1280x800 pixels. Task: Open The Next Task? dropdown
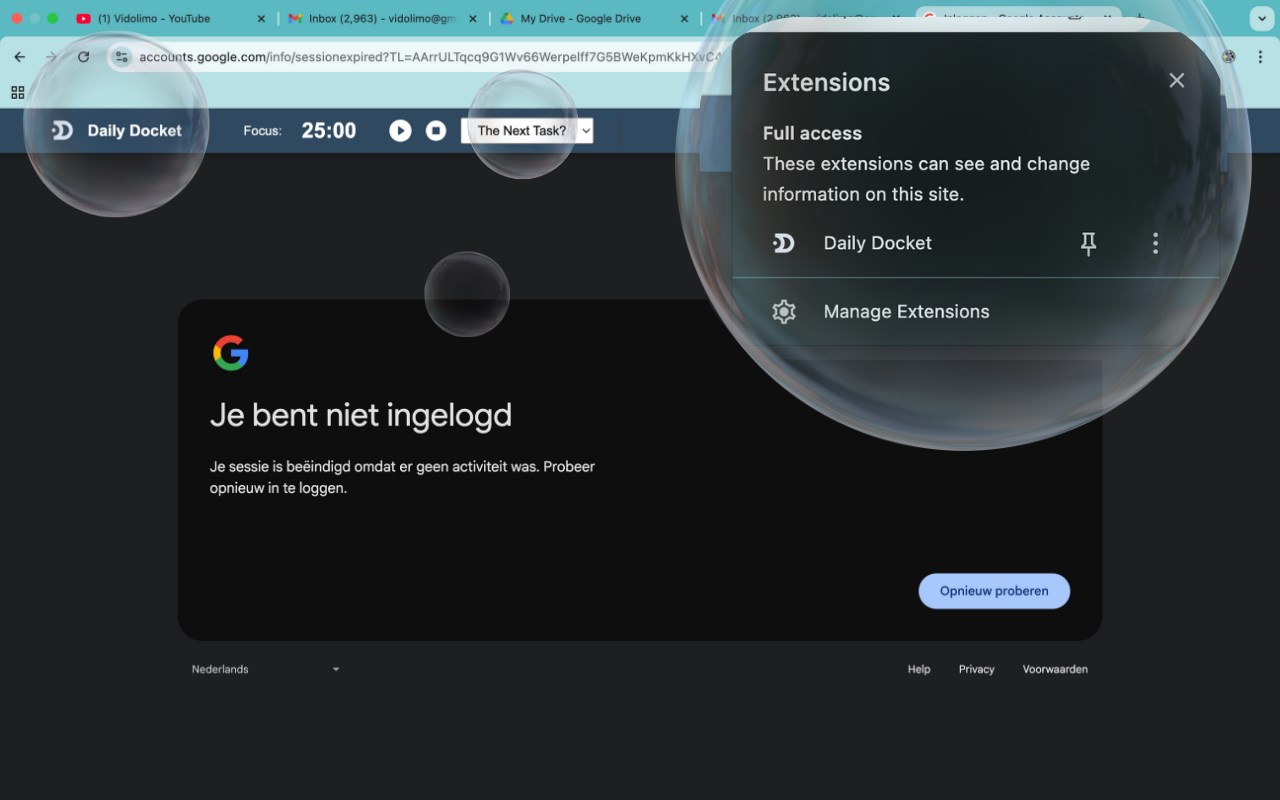click(527, 131)
